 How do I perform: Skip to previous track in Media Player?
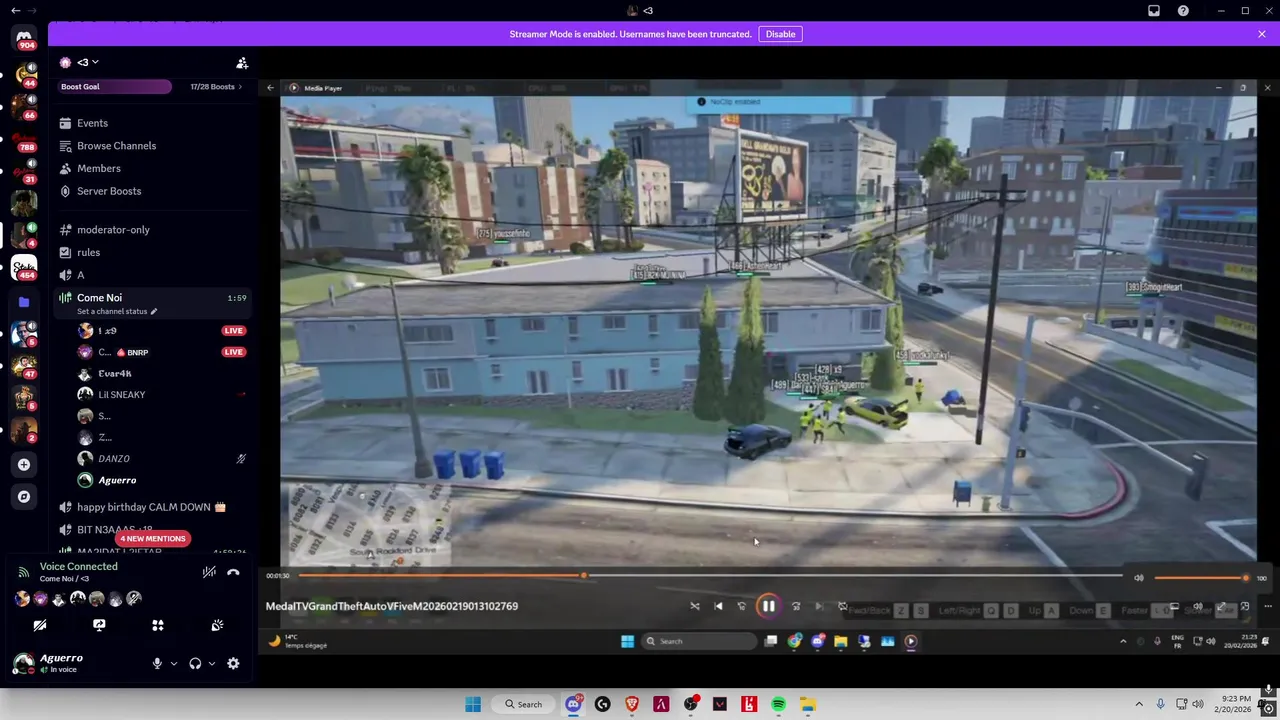click(718, 606)
